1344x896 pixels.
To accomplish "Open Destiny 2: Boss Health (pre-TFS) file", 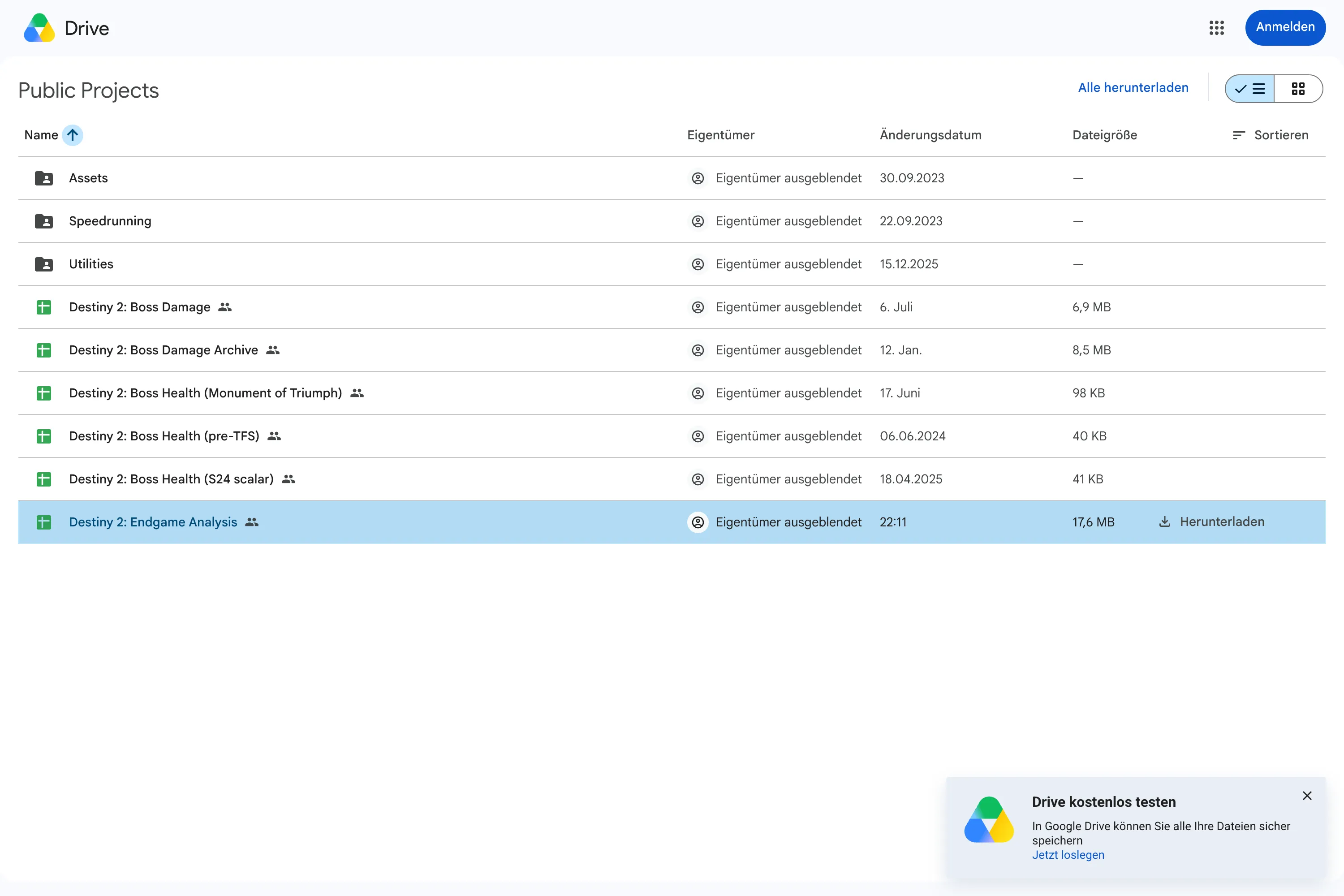I will (164, 436).
